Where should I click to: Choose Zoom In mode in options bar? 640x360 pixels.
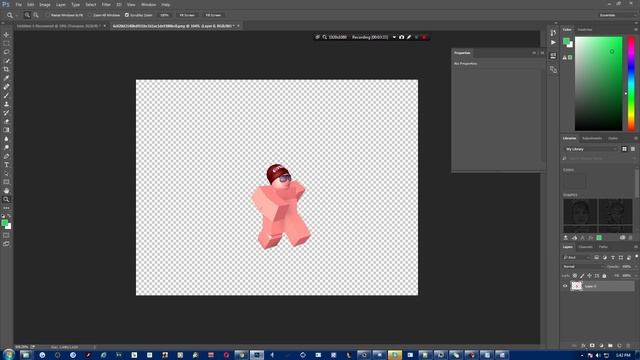tap(27, 15)
